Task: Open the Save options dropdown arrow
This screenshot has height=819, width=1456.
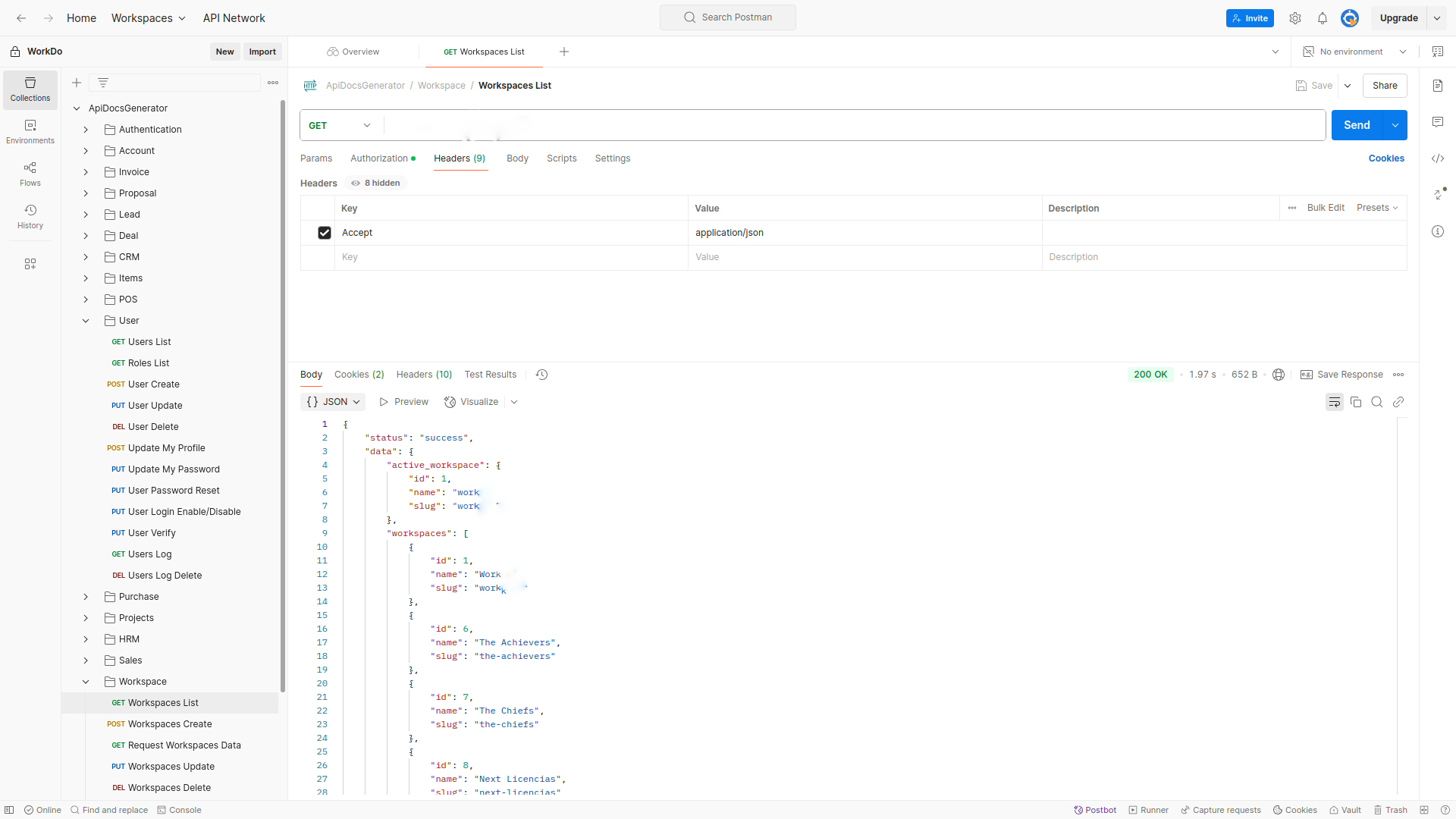Action: pos(1348,86)
